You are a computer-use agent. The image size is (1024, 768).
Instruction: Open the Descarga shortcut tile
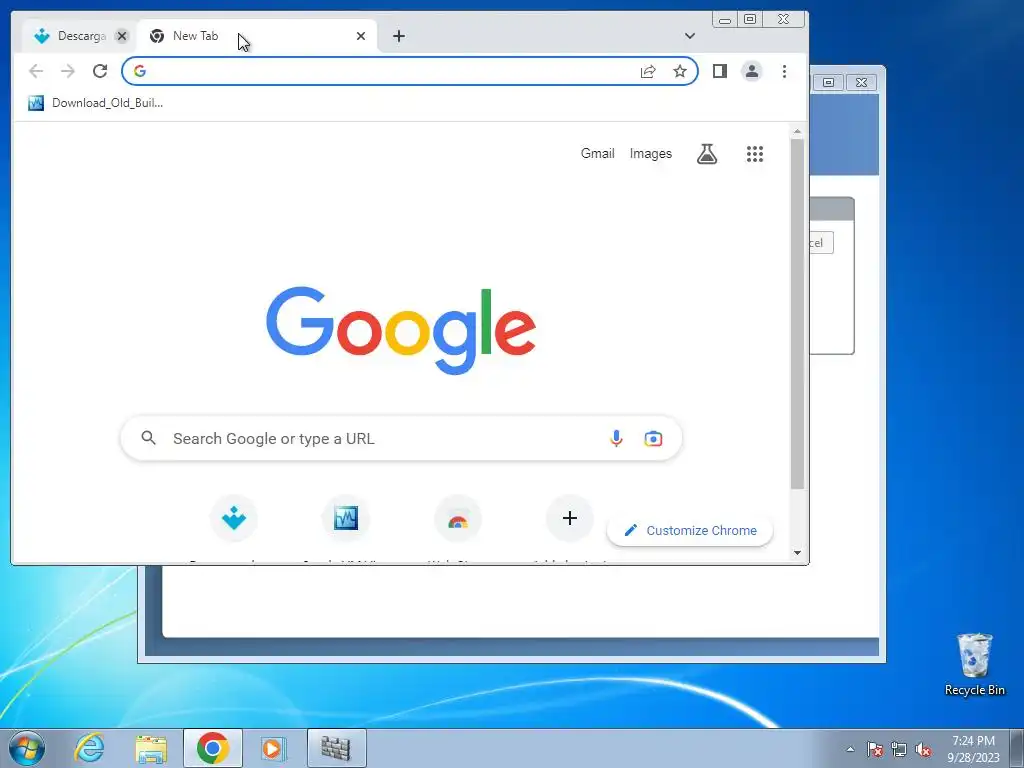pos(234,519)
